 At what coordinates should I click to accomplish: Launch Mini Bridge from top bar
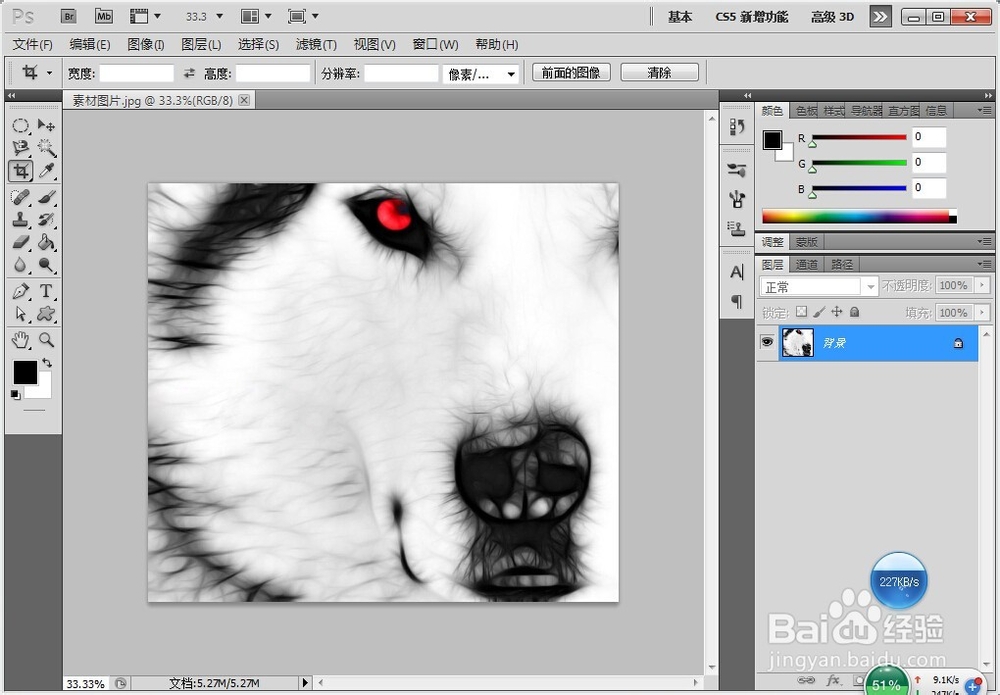(103, 16)
